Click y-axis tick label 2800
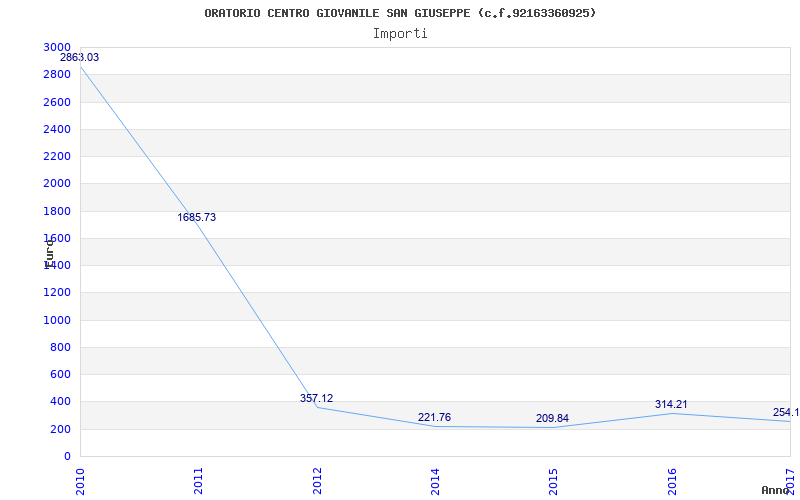Screen dimensions: 800x500 [57, 74]
